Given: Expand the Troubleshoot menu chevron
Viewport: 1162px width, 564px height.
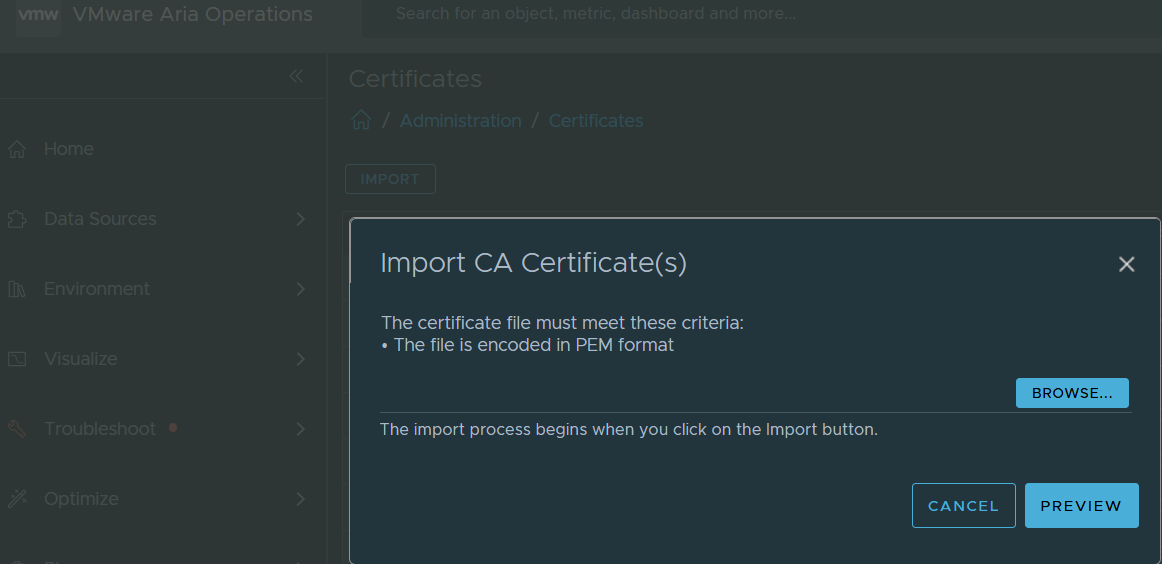Looking at the screenshot, I should pyautogui.click(x=300, y=429).
